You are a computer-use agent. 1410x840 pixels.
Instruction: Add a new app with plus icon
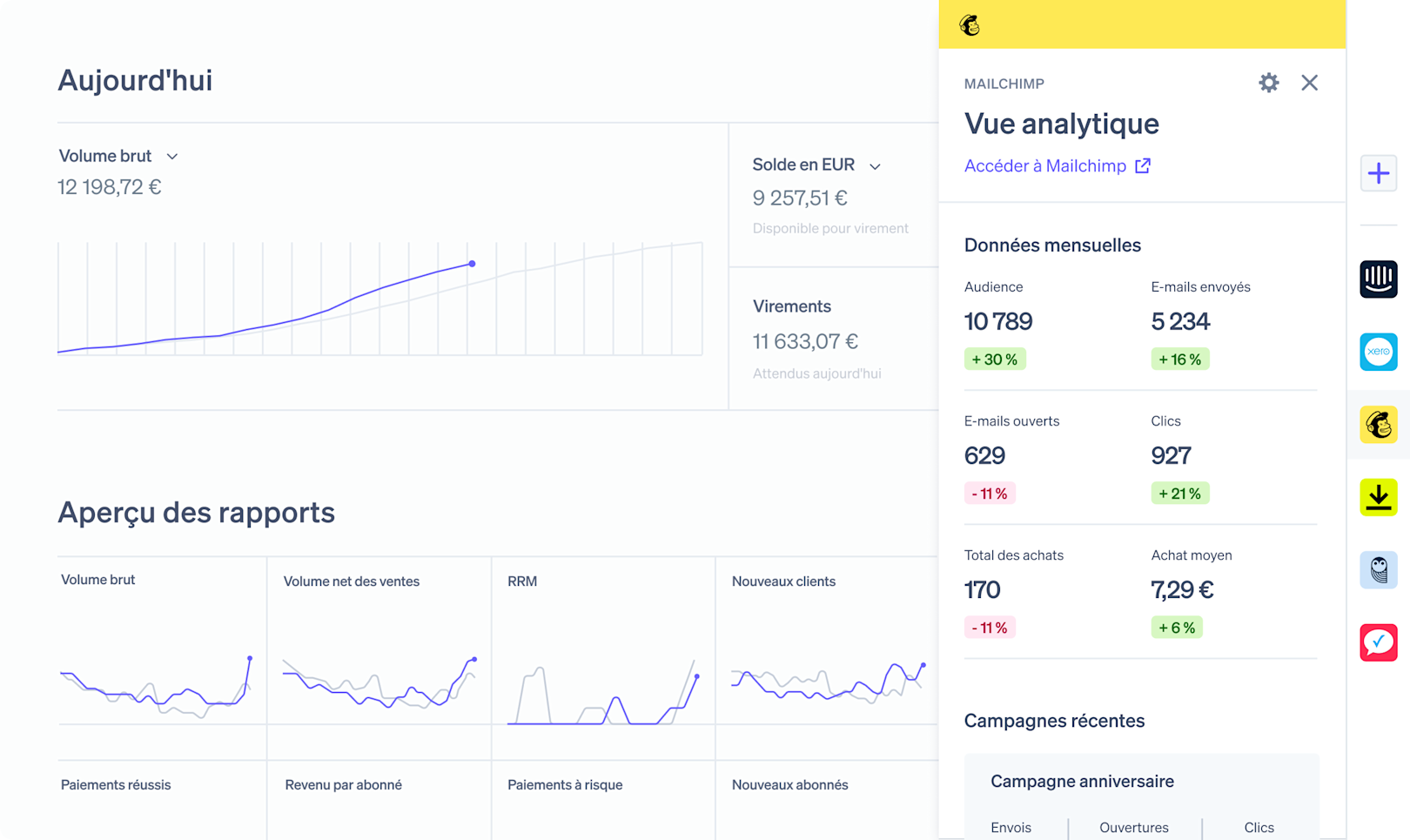click(1379, 173)
